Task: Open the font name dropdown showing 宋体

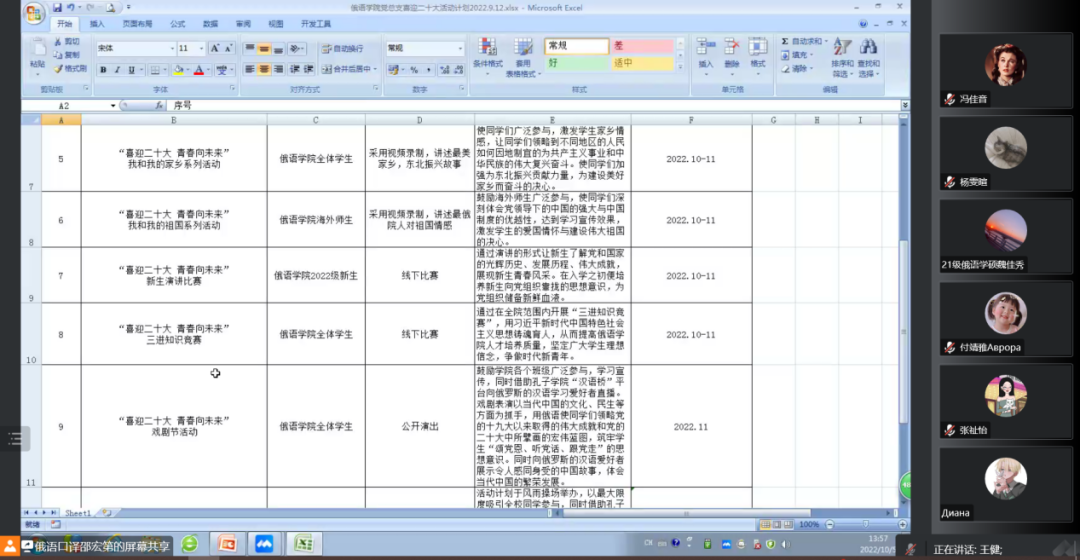Action: pos(135,48)
